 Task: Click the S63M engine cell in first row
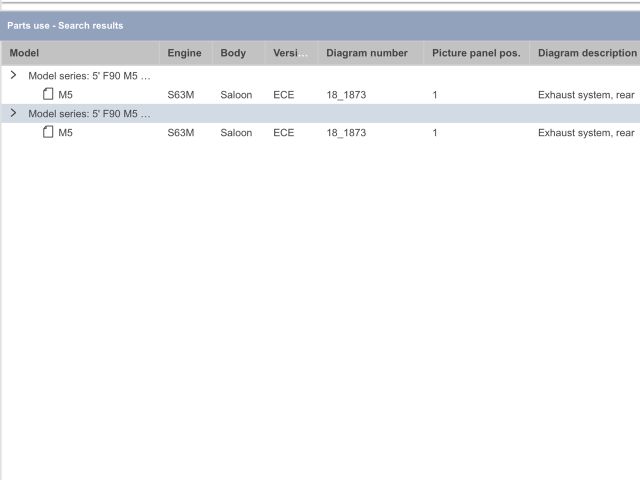[180, 95]
